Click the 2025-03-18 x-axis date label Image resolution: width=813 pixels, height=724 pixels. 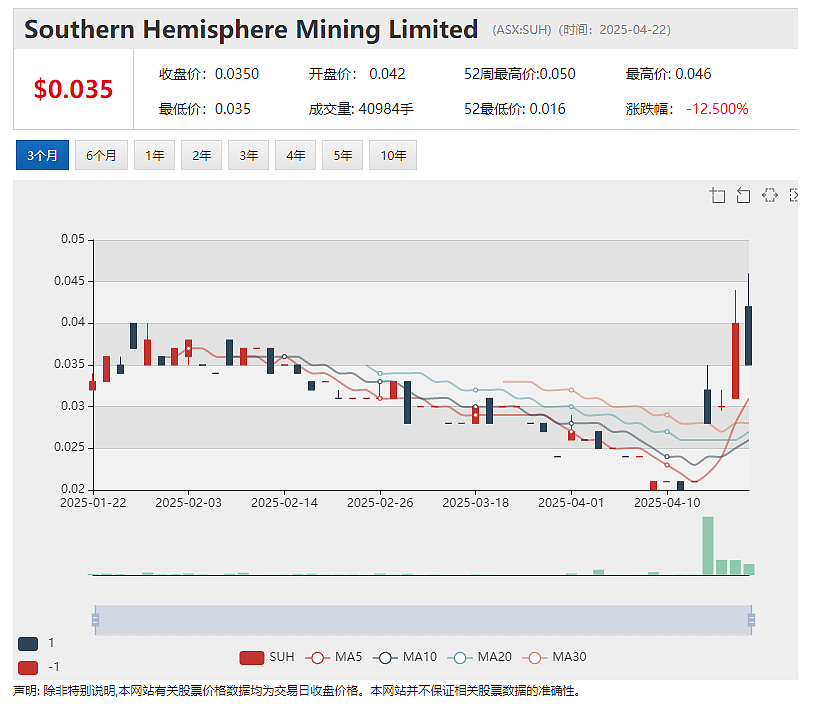tap(475, 503)
